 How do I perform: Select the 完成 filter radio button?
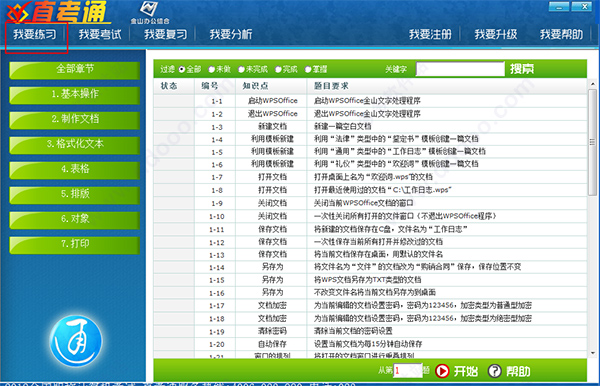click(278, 69)
